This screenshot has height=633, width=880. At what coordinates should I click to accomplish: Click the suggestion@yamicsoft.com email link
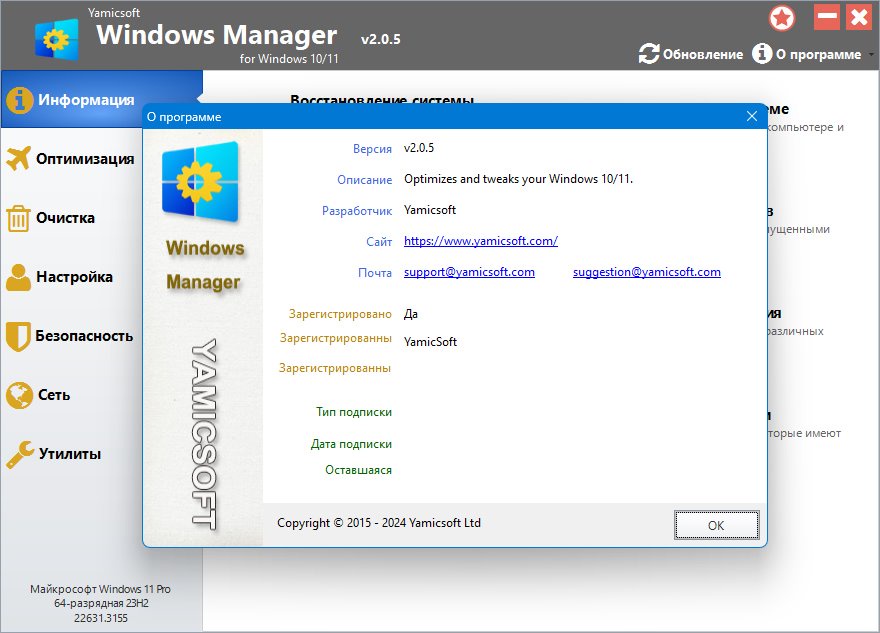pos(647,272)
